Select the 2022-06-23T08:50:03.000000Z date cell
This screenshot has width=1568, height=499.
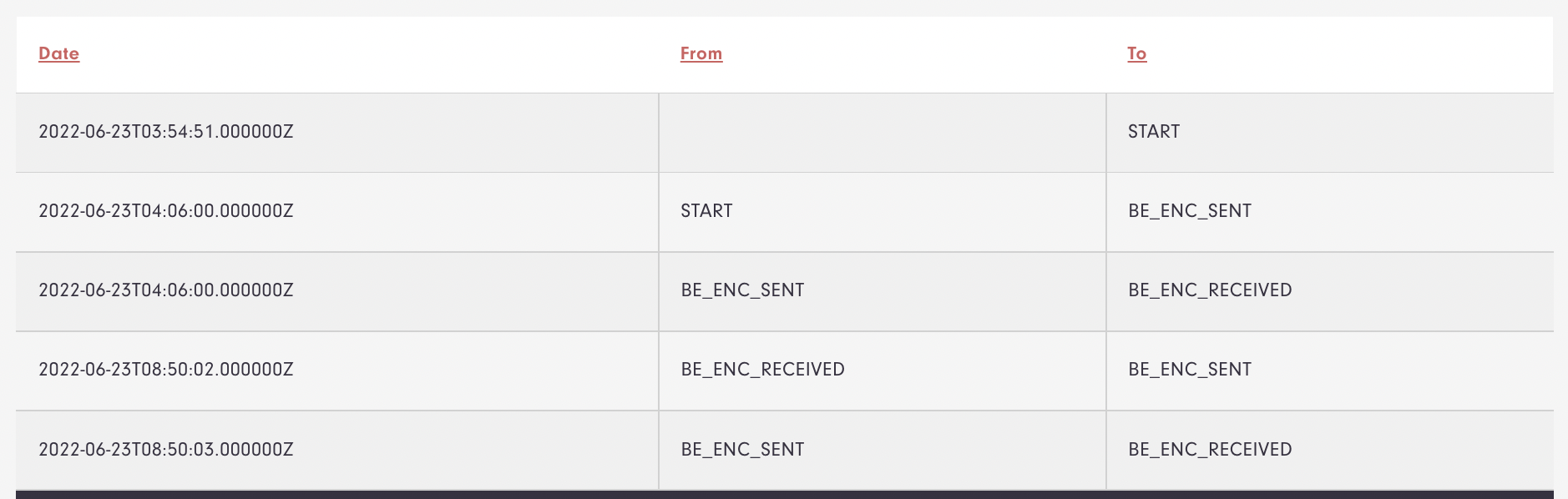(166, 450)
